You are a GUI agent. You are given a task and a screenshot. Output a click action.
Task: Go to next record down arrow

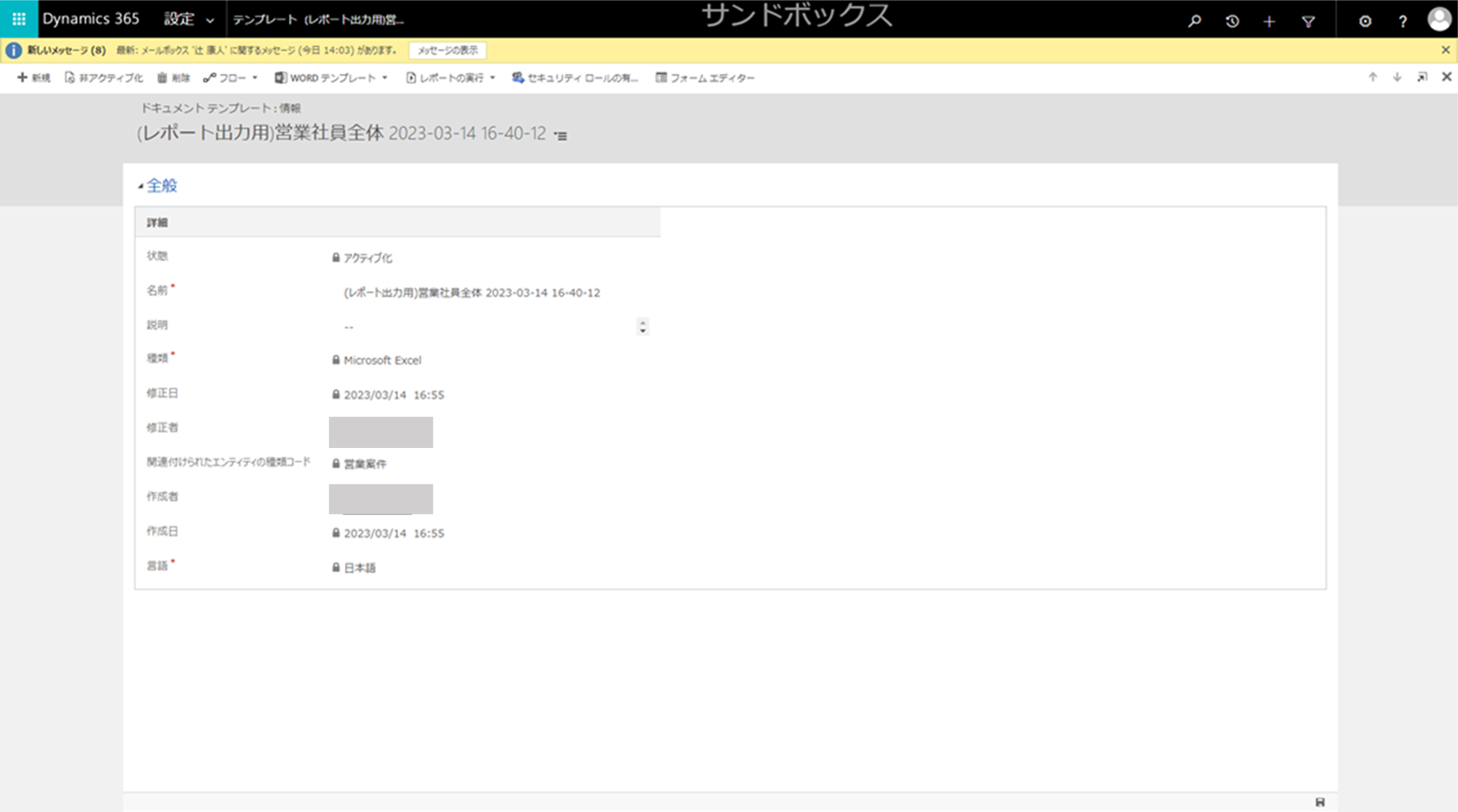1397,77
